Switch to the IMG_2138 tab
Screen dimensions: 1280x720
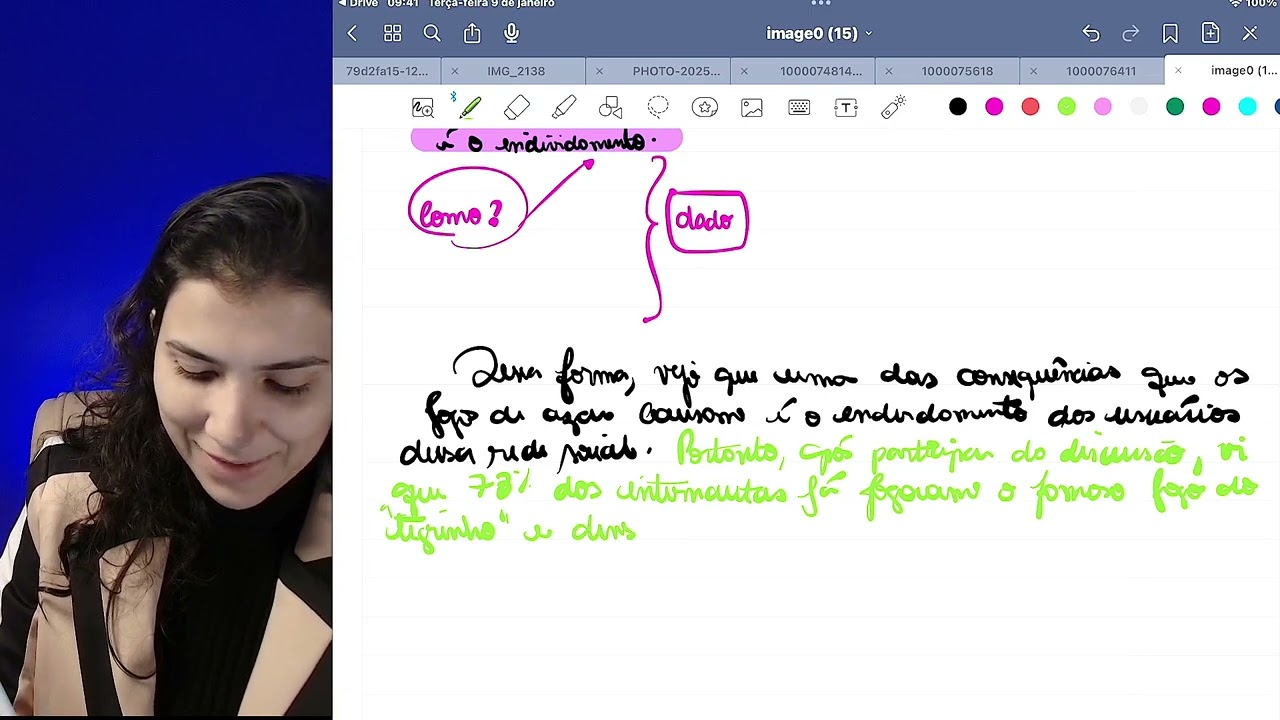click(516, 71)
